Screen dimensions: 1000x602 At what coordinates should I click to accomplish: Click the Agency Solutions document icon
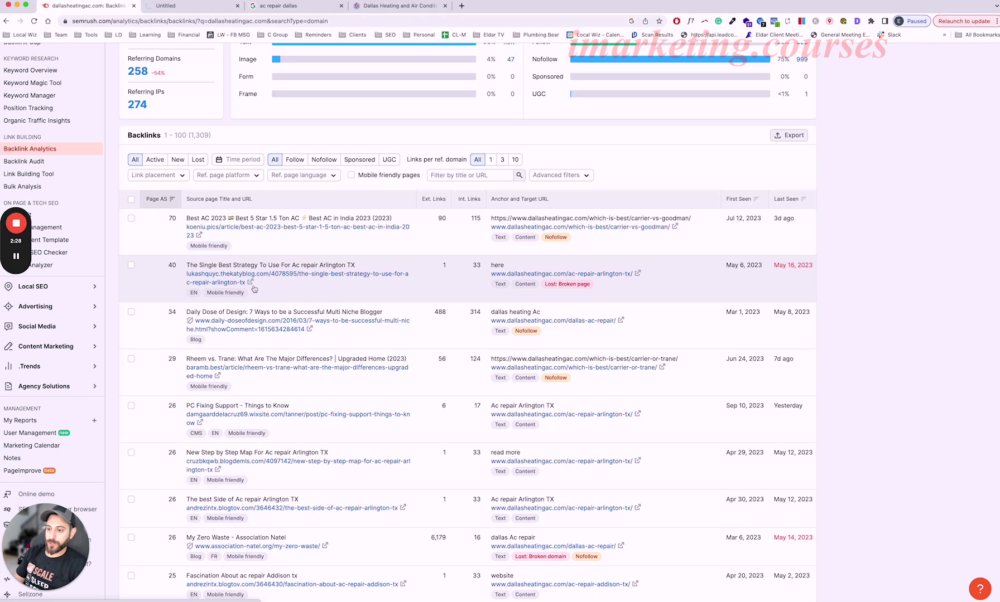pyautogui.click(x=8, y=386)
